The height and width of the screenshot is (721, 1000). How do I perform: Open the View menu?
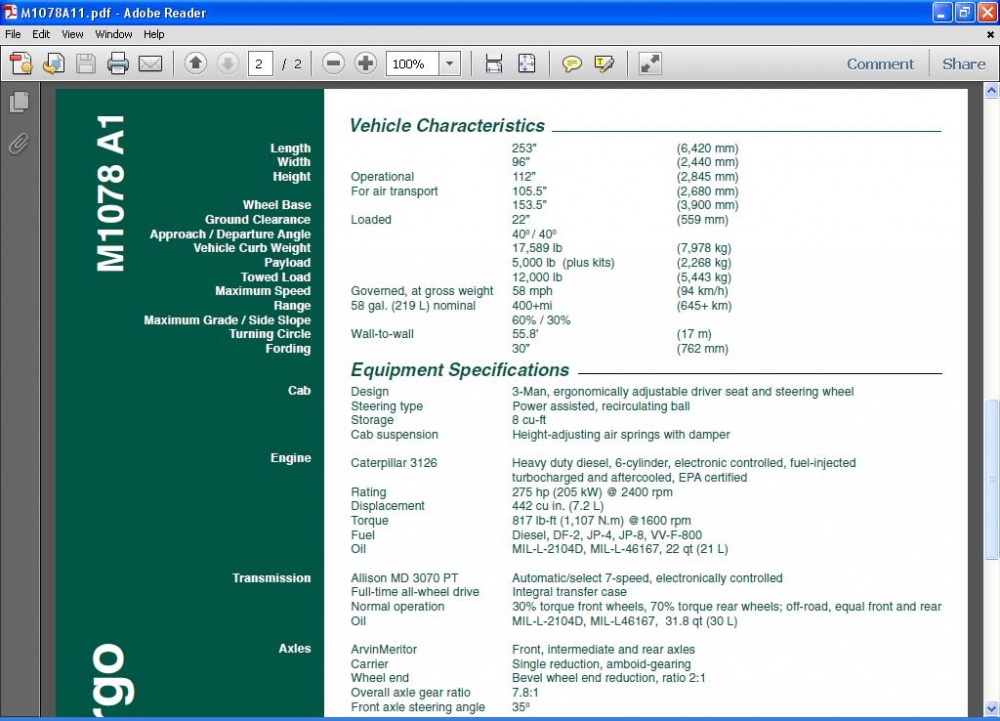coord(72,34)
